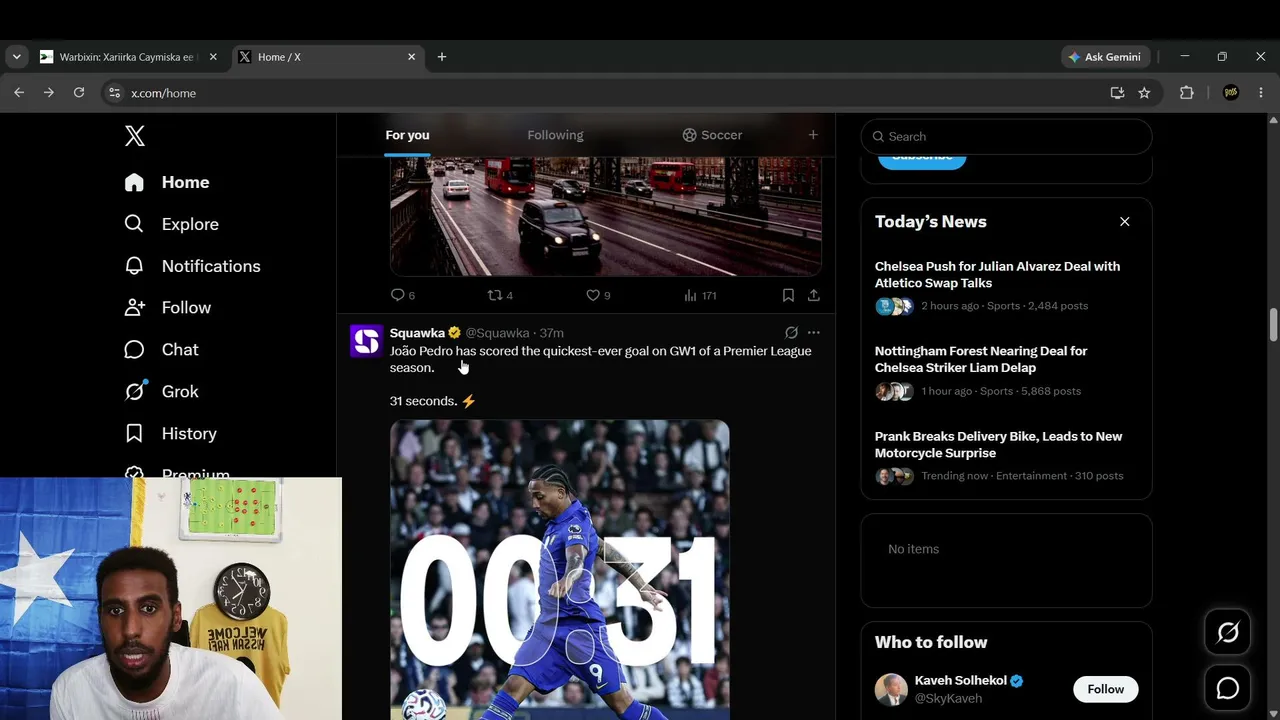Switch to the Soccer tab
This screenshot has height=720, width=1280.
click(712, 135)
